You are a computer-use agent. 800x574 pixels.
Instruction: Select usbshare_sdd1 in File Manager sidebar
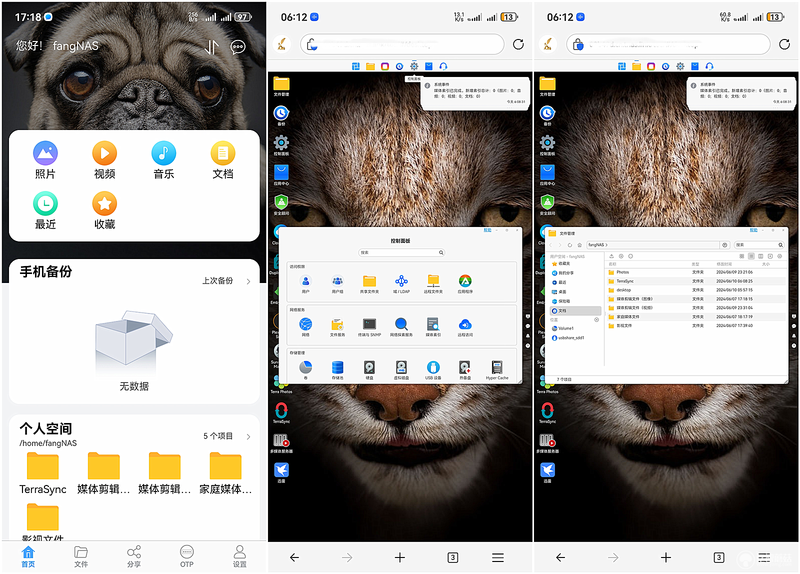pyautogui.click(x=569, y=338)
